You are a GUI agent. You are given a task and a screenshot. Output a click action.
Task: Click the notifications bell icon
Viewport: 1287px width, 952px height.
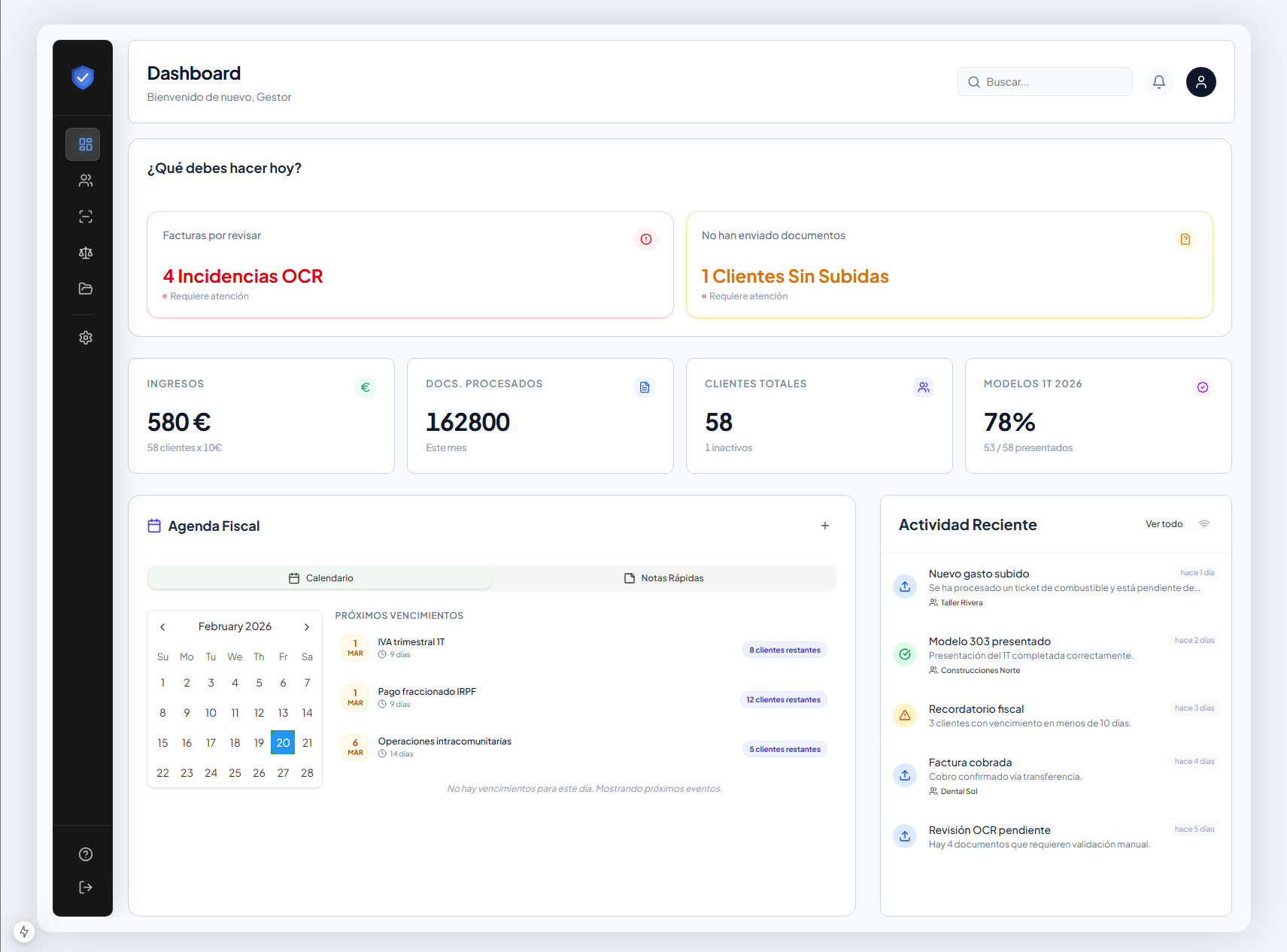pos(1158,82)
